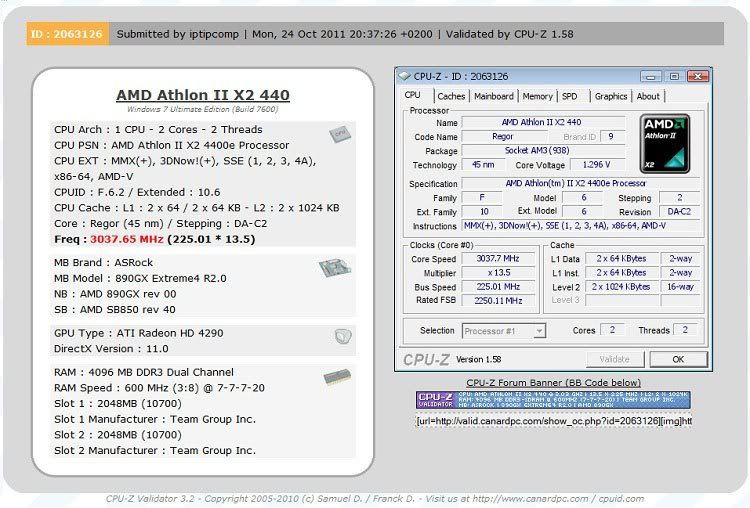Click the Threads count value

(x=685, y=330)
